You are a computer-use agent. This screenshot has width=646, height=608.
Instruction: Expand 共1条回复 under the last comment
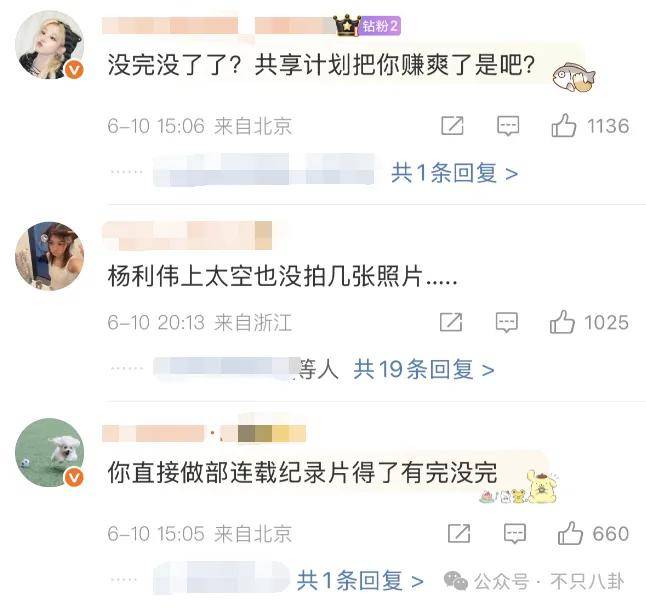click(x=360, y=580)
